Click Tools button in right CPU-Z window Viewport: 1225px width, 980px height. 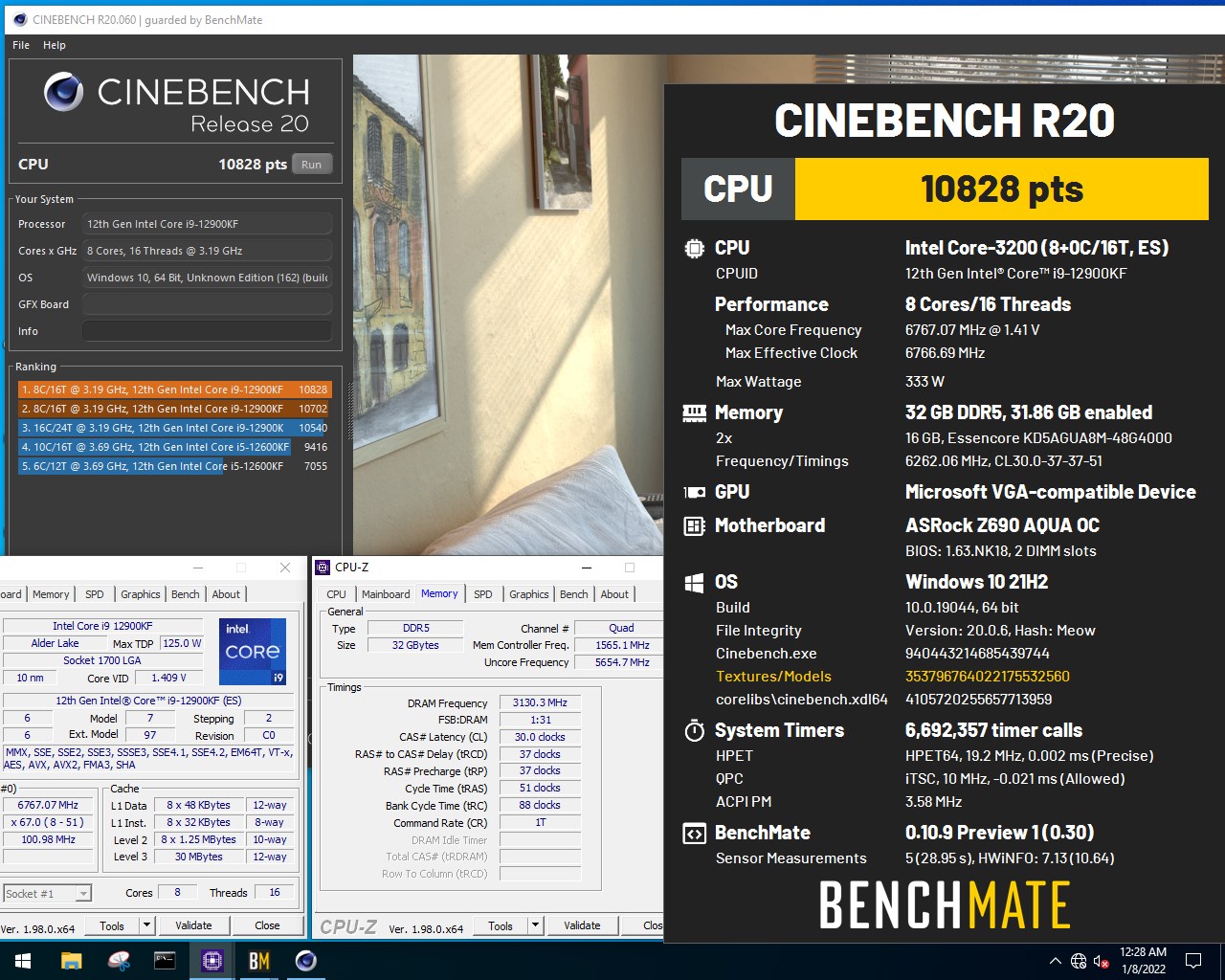pos(501,925)
